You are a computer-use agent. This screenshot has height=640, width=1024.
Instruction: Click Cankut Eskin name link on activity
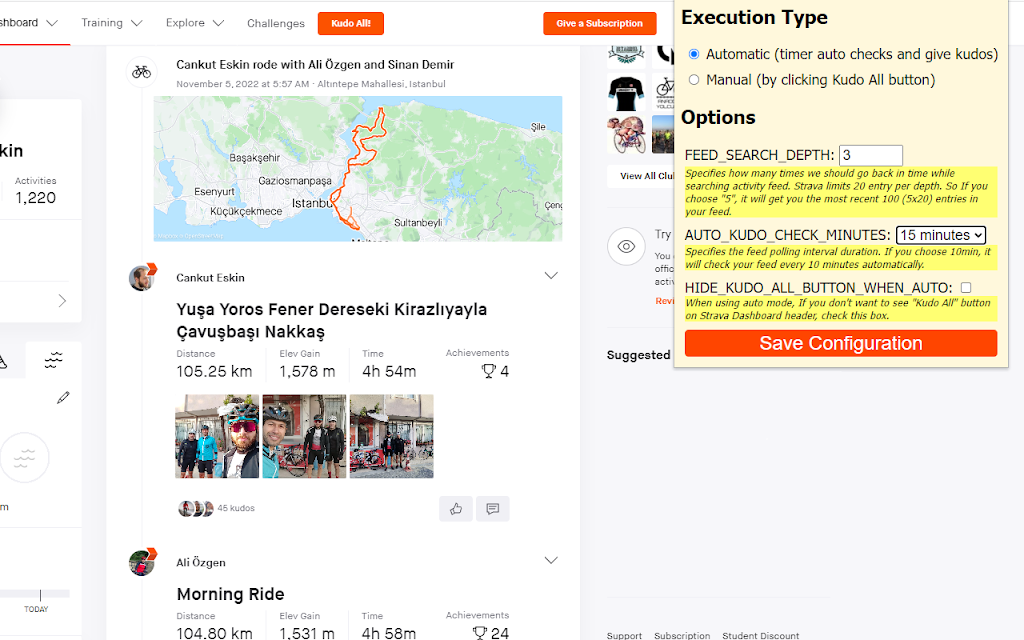coord(210,278)
